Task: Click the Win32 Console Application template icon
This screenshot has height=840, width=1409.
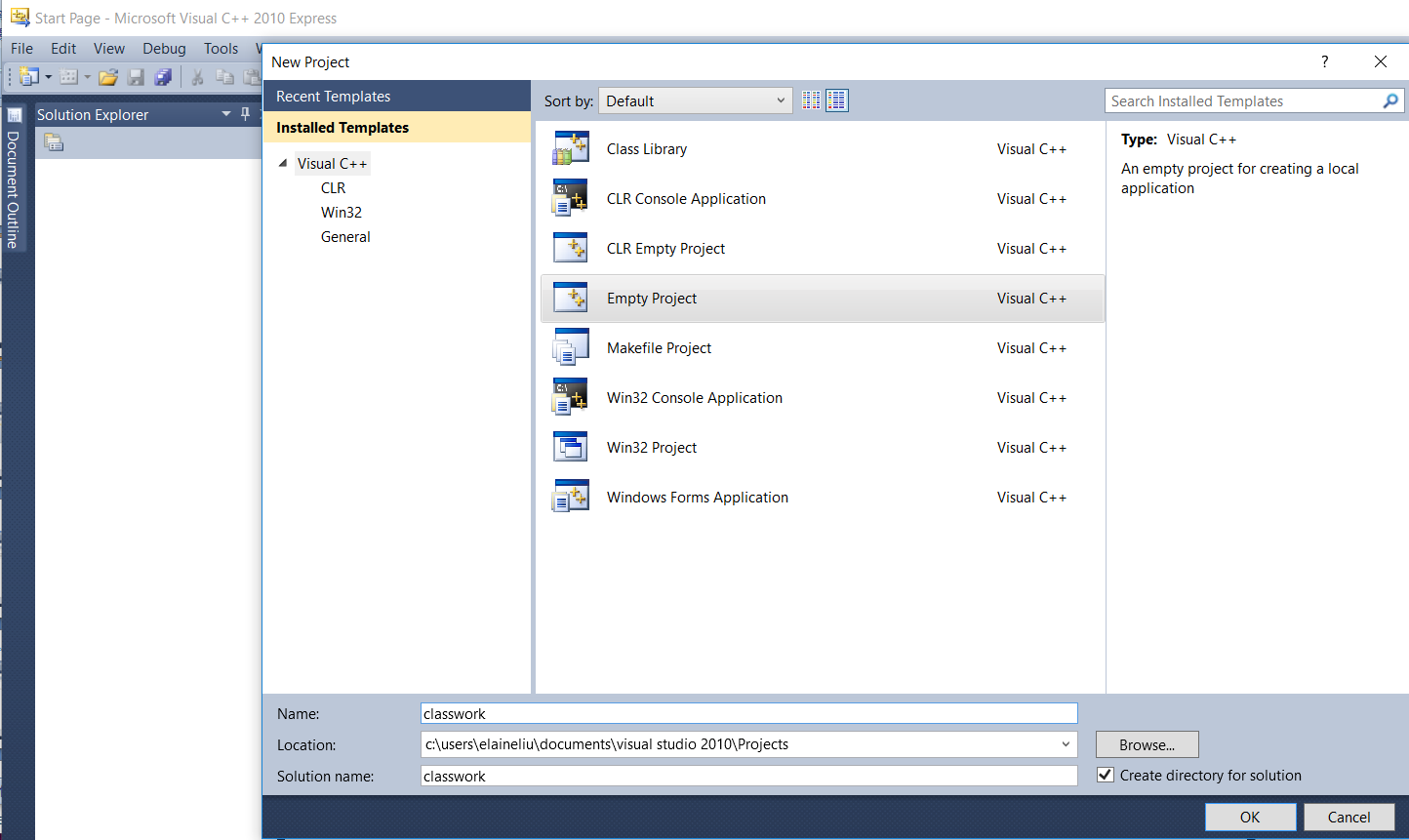Action: click(571, 397)
